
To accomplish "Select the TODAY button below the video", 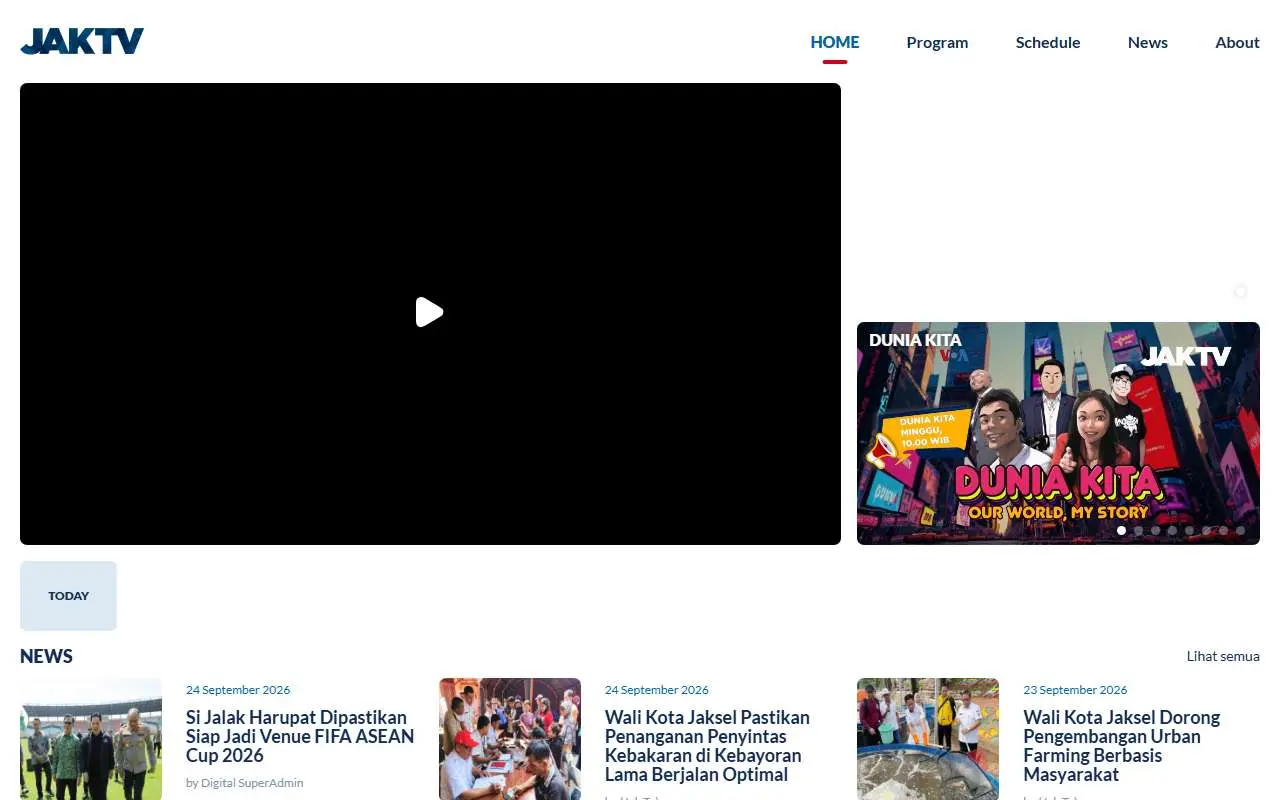I will pyautogui.click(x=68, y=596).
